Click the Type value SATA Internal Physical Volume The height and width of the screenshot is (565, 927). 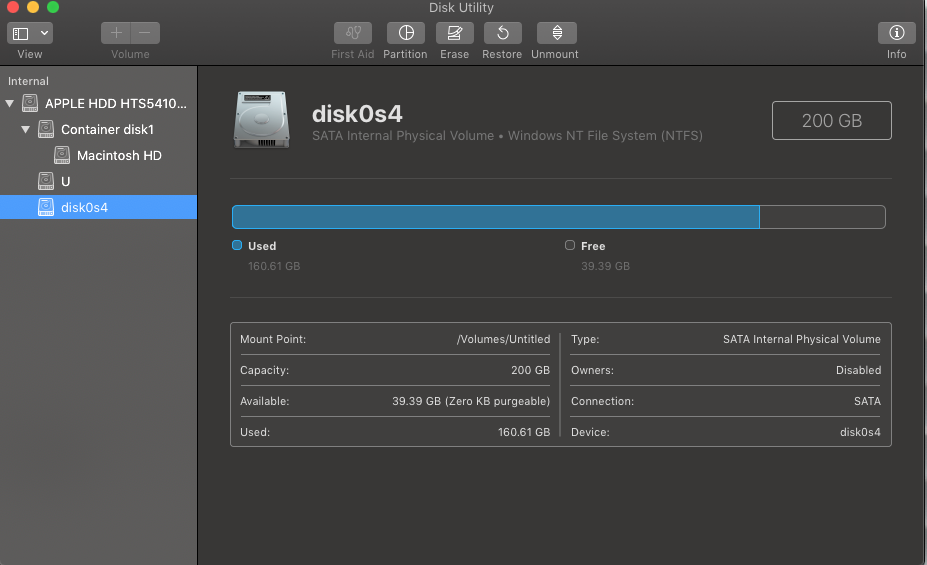click(x=802, y=339)
